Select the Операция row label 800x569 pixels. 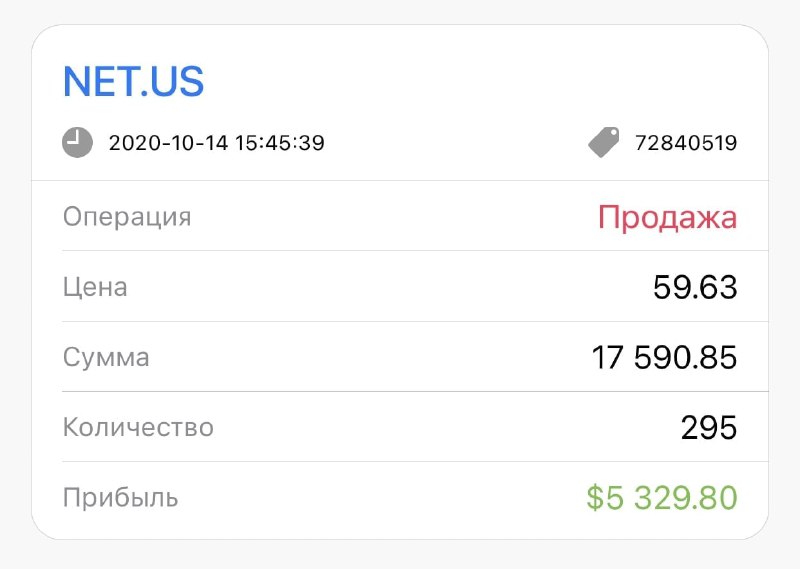(x=127, y=217)
